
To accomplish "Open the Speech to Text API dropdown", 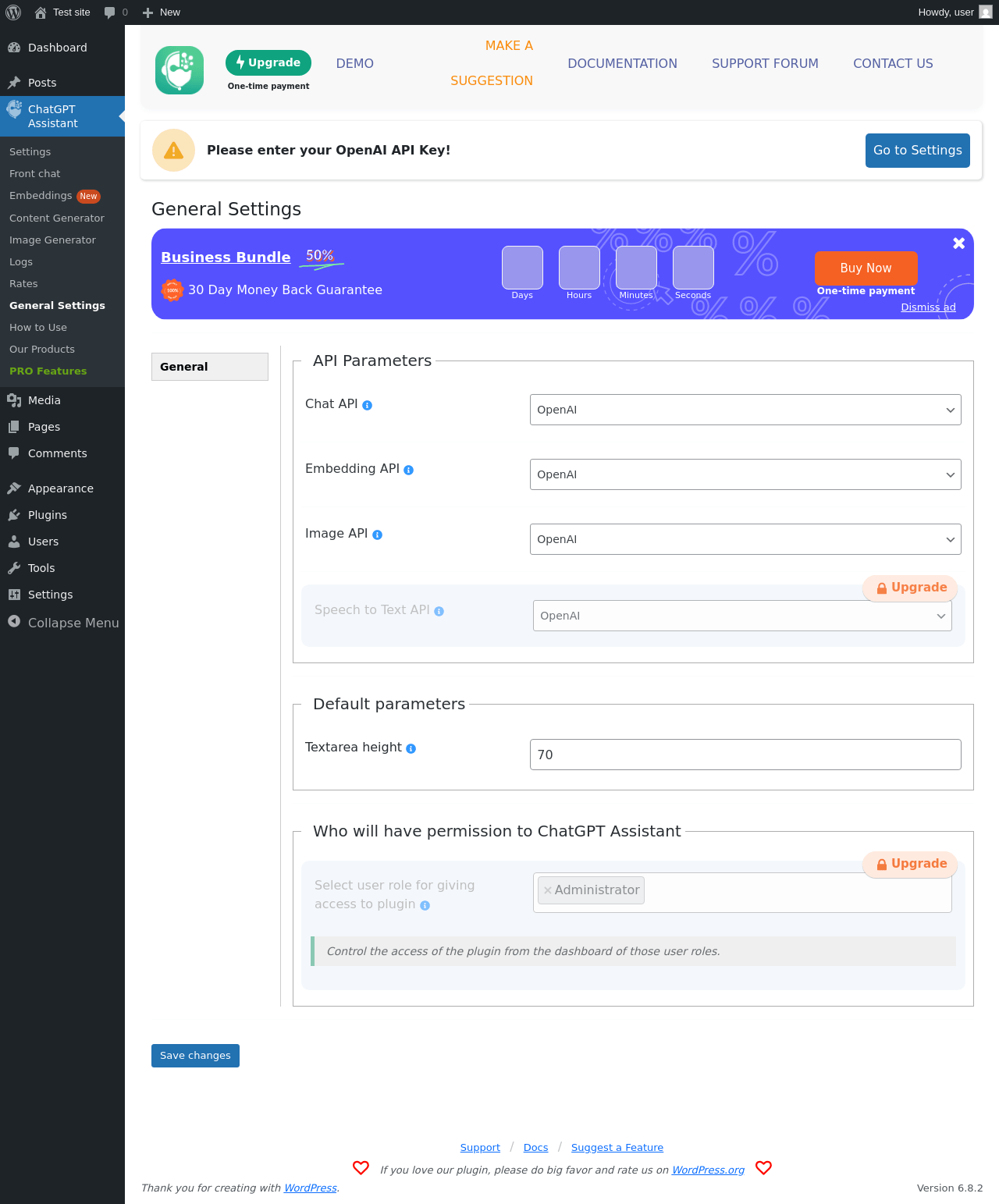I will point(742,616).
